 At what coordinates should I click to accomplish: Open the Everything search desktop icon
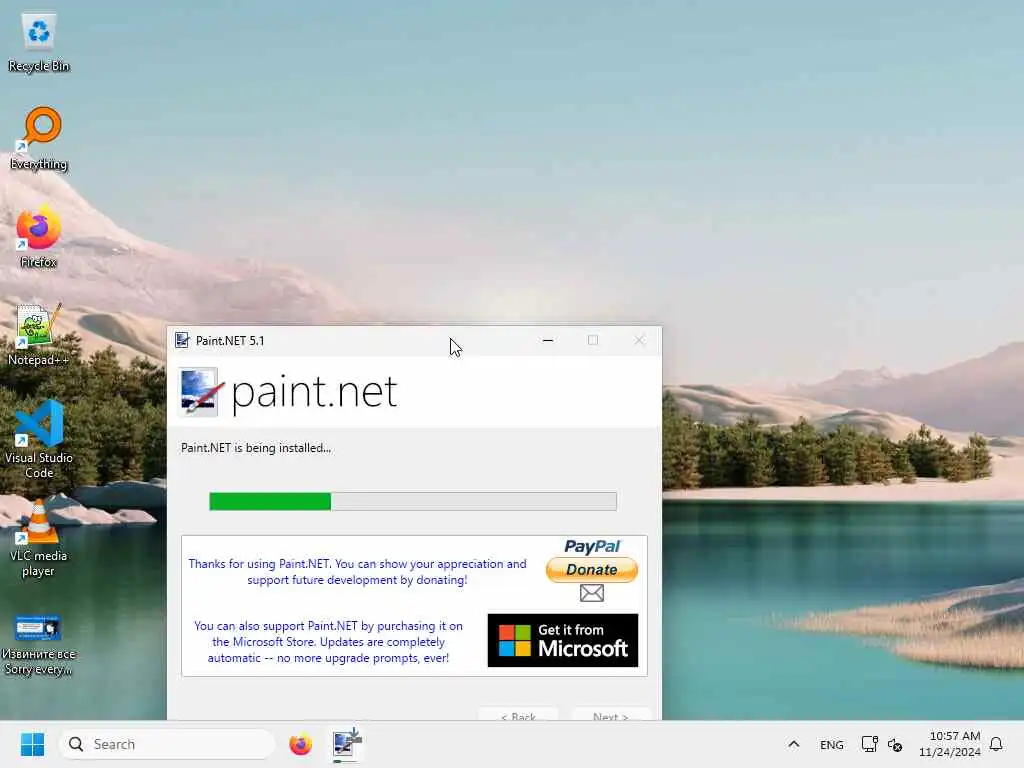pos(39,138)
